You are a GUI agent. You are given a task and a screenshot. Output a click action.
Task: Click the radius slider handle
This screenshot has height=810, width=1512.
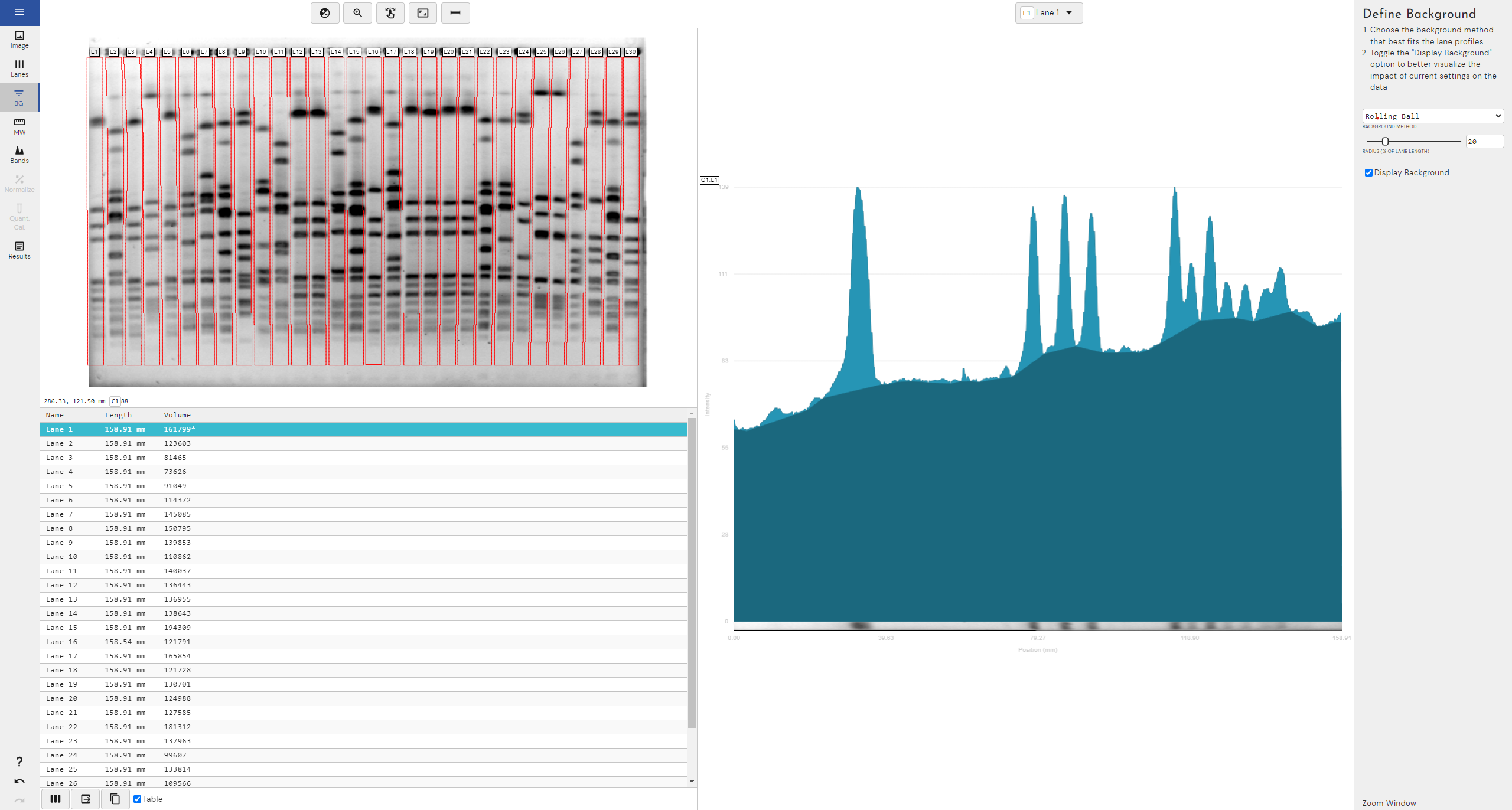1385,142
